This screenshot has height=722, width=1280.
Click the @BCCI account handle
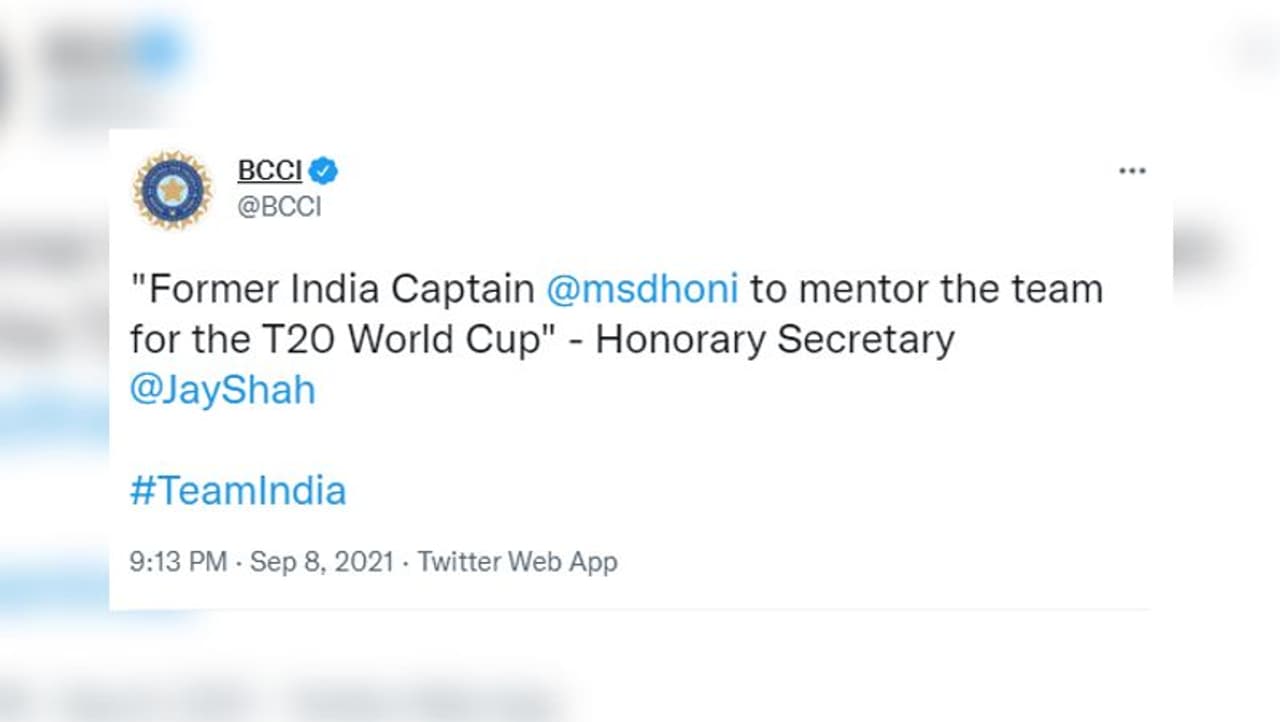click(279, 208)
